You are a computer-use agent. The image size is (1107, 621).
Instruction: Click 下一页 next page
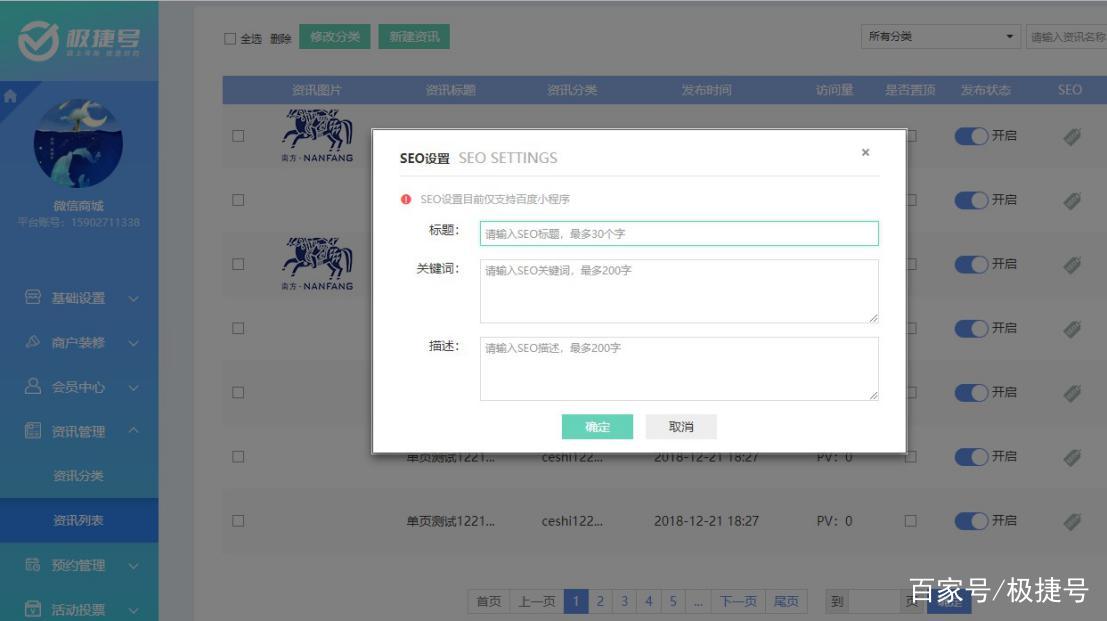point(738,601)
